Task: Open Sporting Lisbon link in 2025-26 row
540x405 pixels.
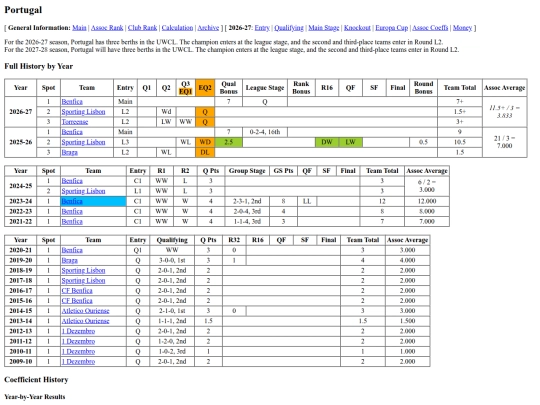Action: pos(83,142)
